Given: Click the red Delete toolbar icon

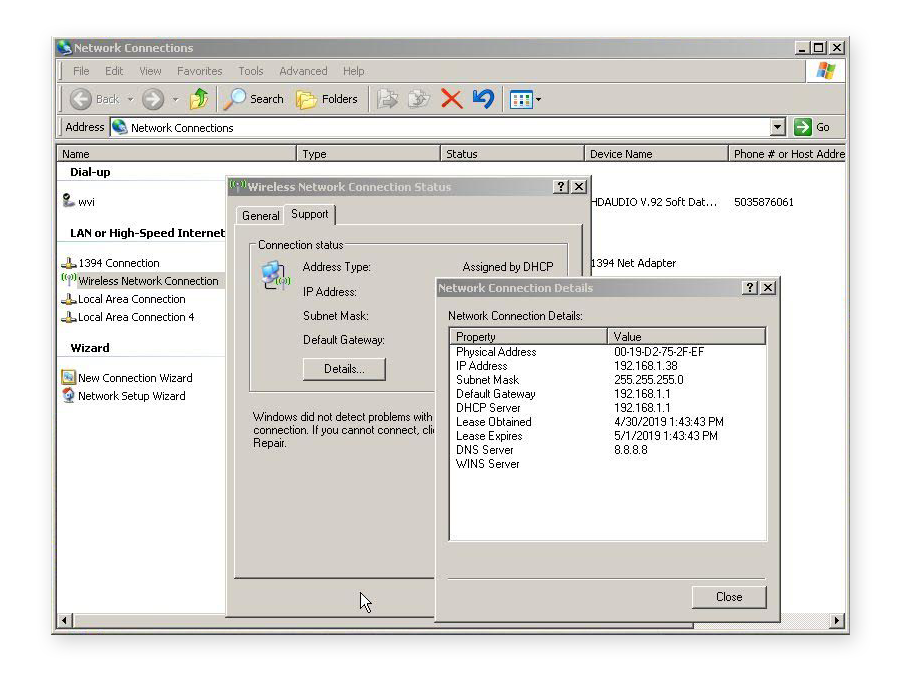Looking at the screenshot, I should 451,99.
